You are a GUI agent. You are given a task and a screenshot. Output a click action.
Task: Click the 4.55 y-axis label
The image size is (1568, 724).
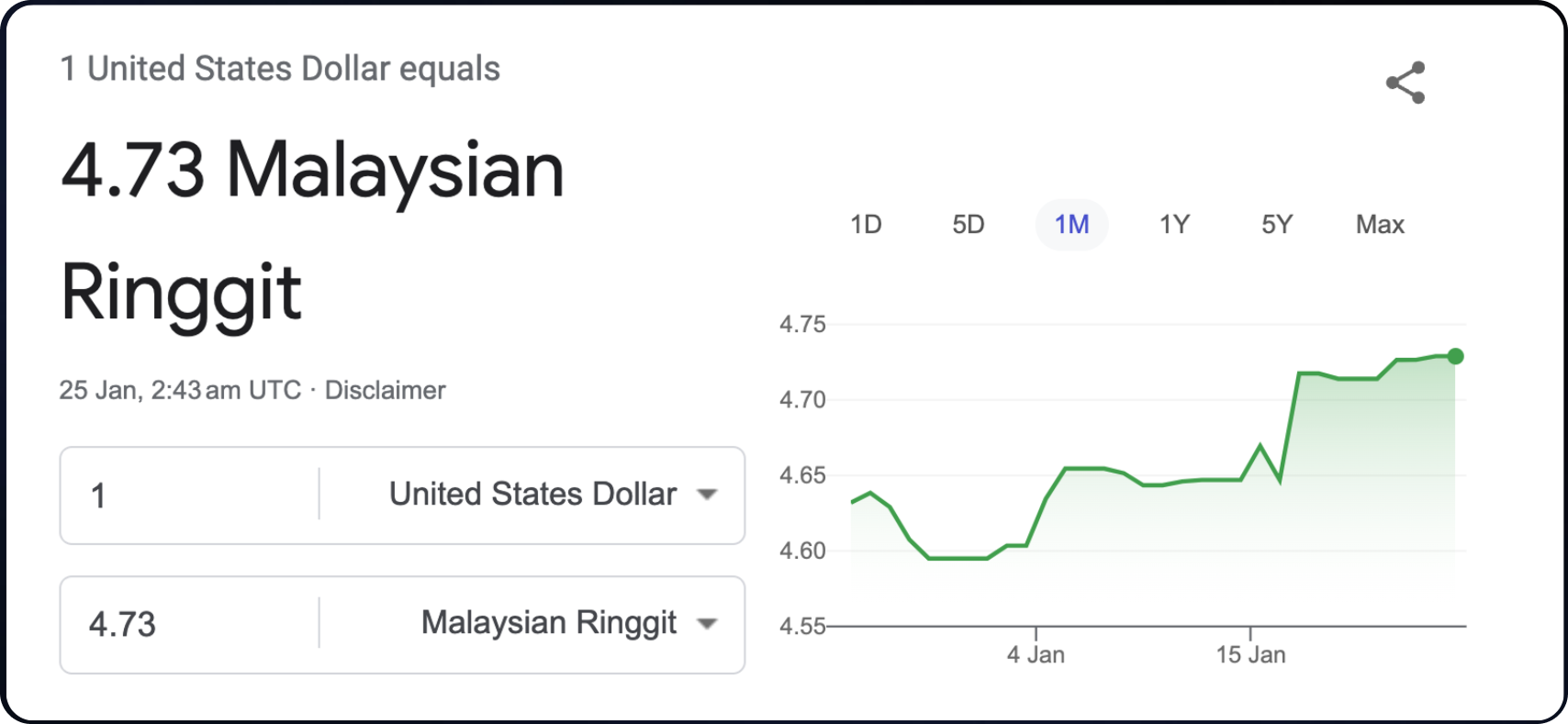[802, 626]
